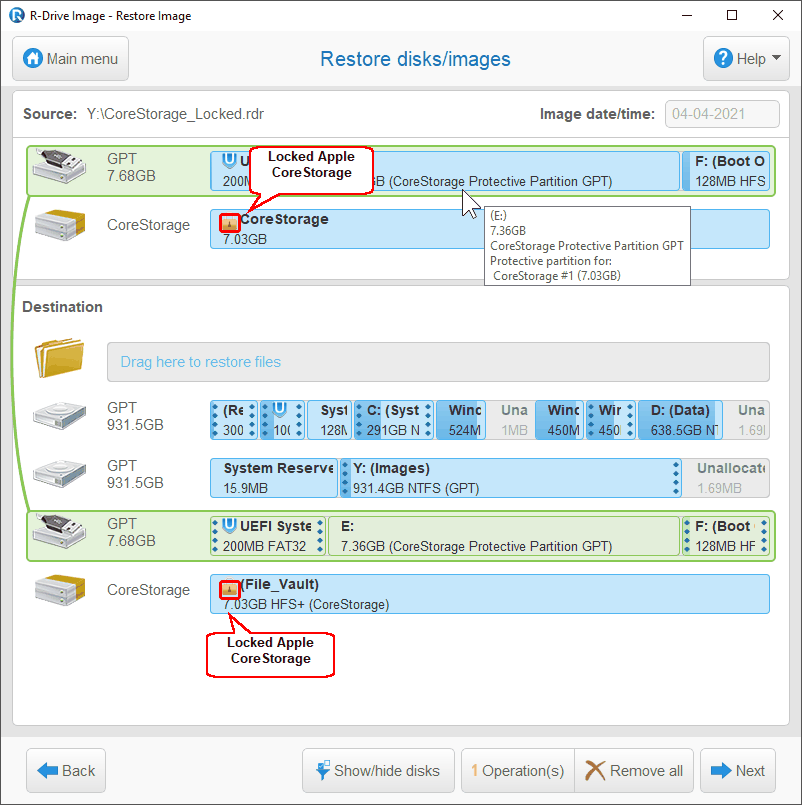
Task: Click the yellow folder icon under Destination
Action: 60,358
